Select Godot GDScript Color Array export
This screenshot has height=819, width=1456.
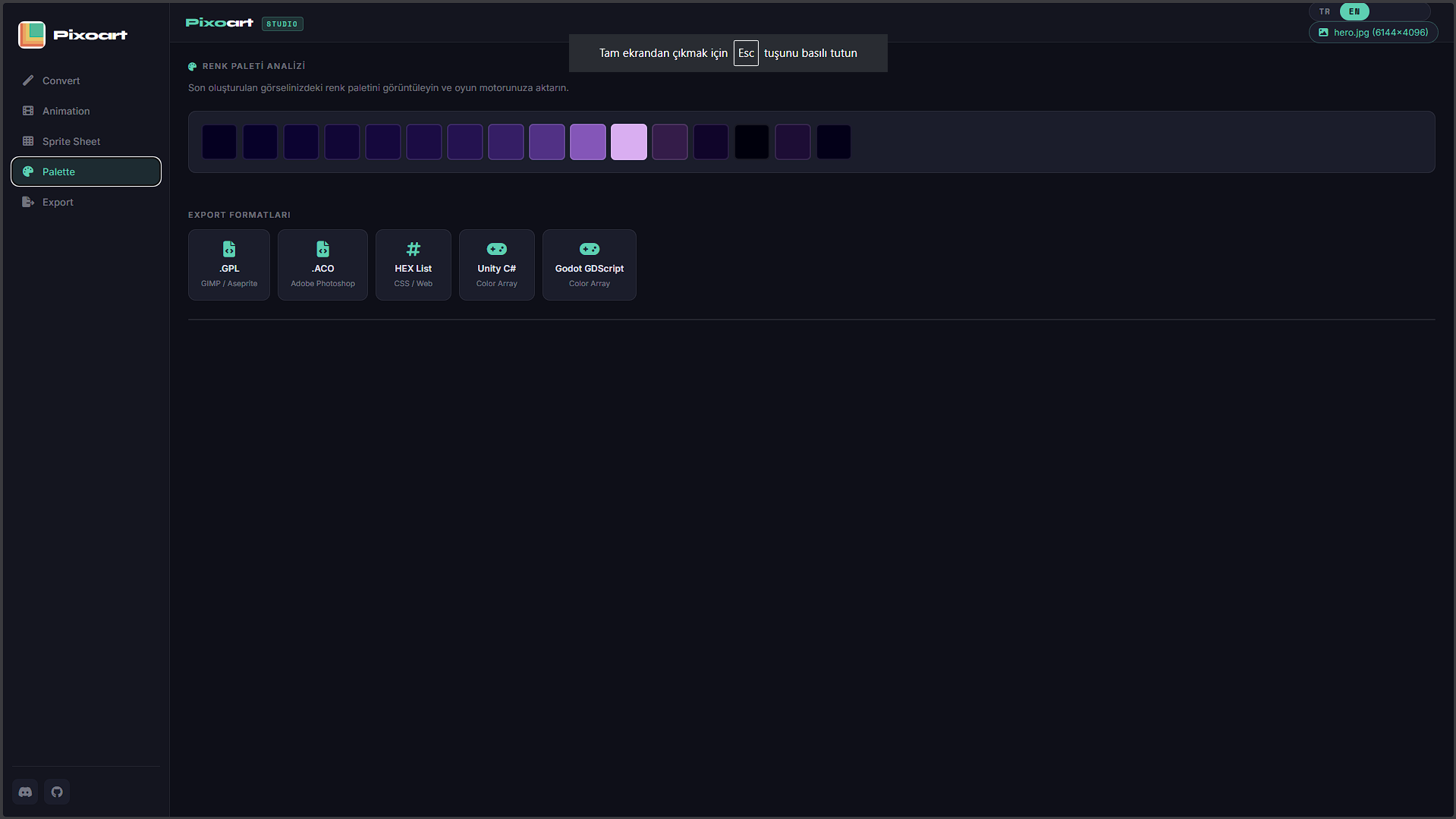tap(590, 265)
